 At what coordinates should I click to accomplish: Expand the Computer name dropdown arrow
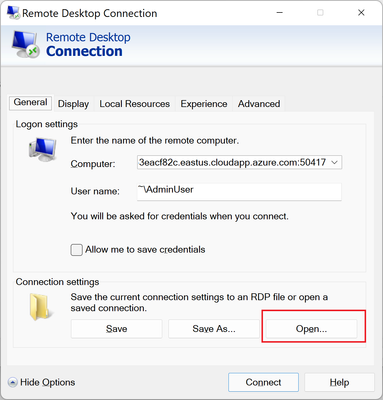335,163
